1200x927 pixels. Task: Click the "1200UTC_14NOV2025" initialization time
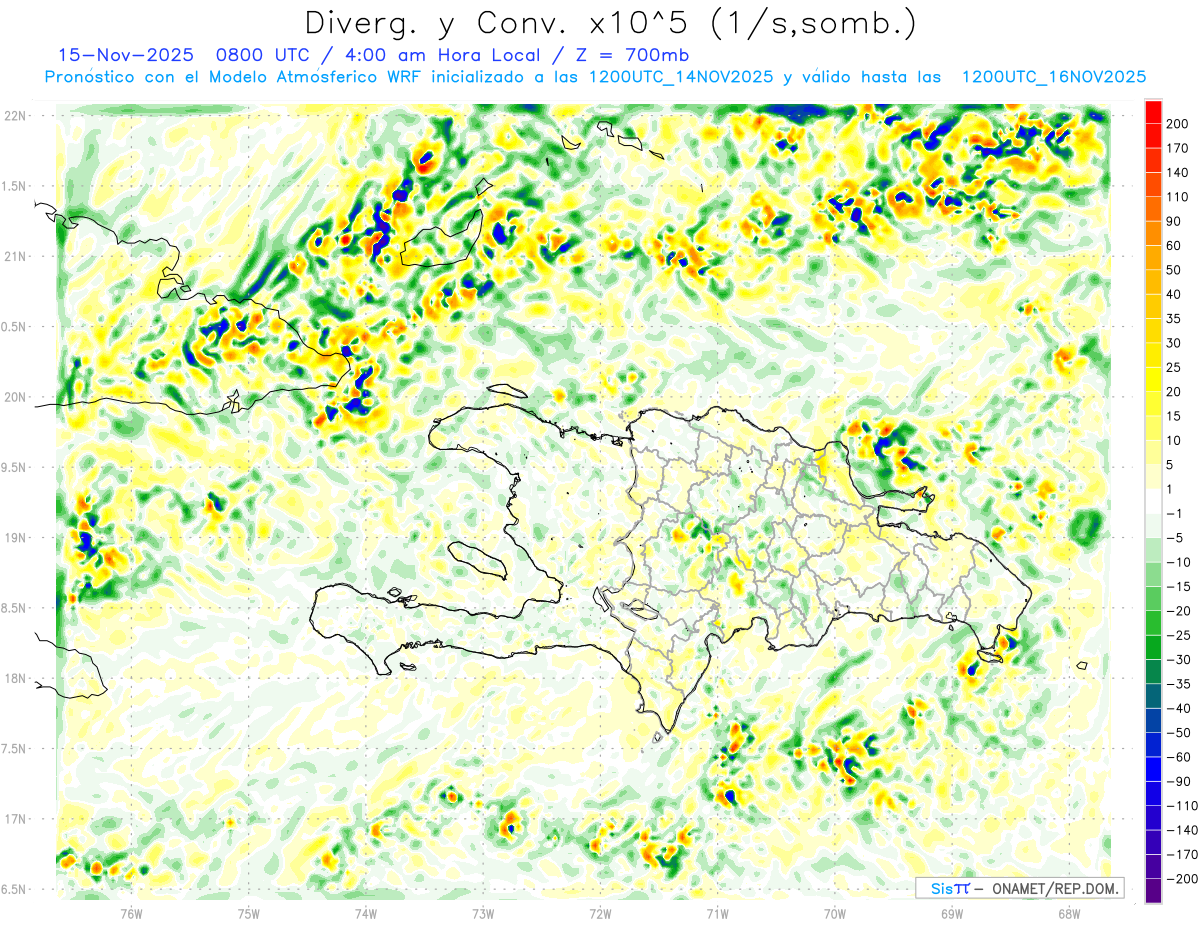click(680, 77)
